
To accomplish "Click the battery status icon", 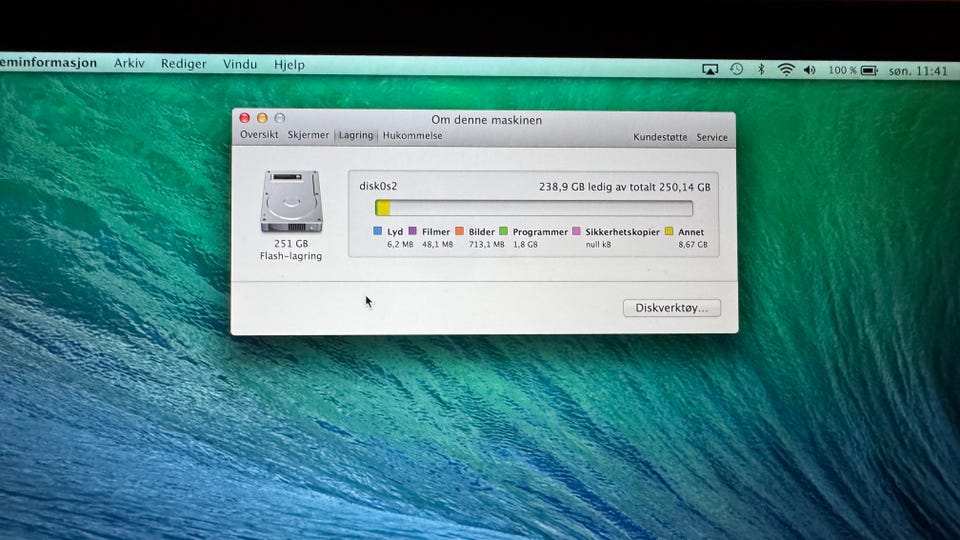I will pyautogui.click(x=869, y=71).
